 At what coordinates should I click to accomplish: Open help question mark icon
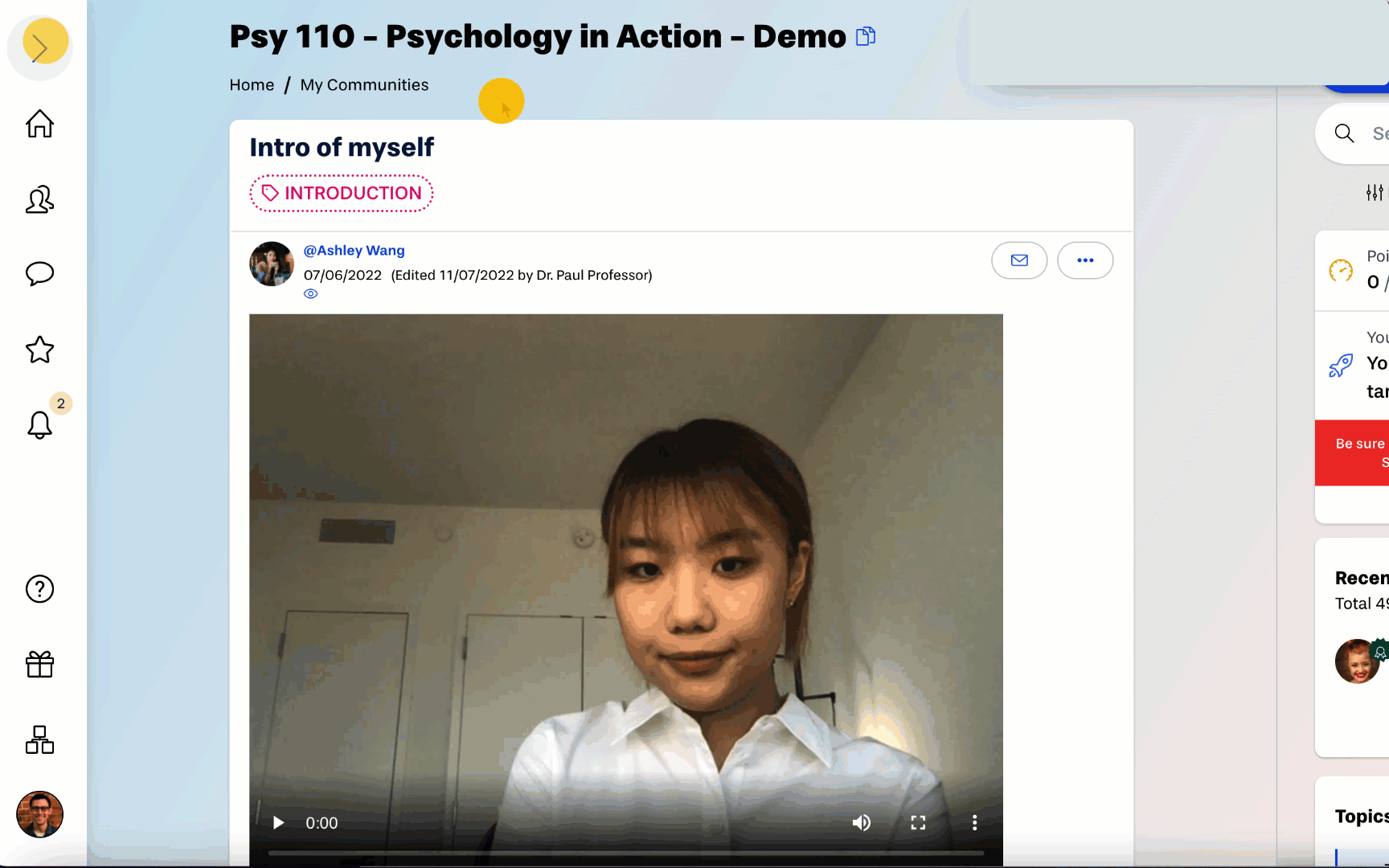tap(39, 589)
